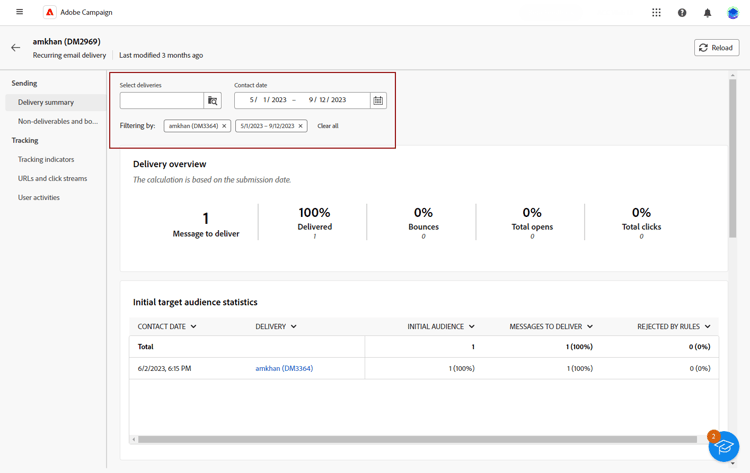Viewport: 750px width, 473px height.
Task: Expand the Initial Audience column dropdown
Action: click(x=472, y=326)
